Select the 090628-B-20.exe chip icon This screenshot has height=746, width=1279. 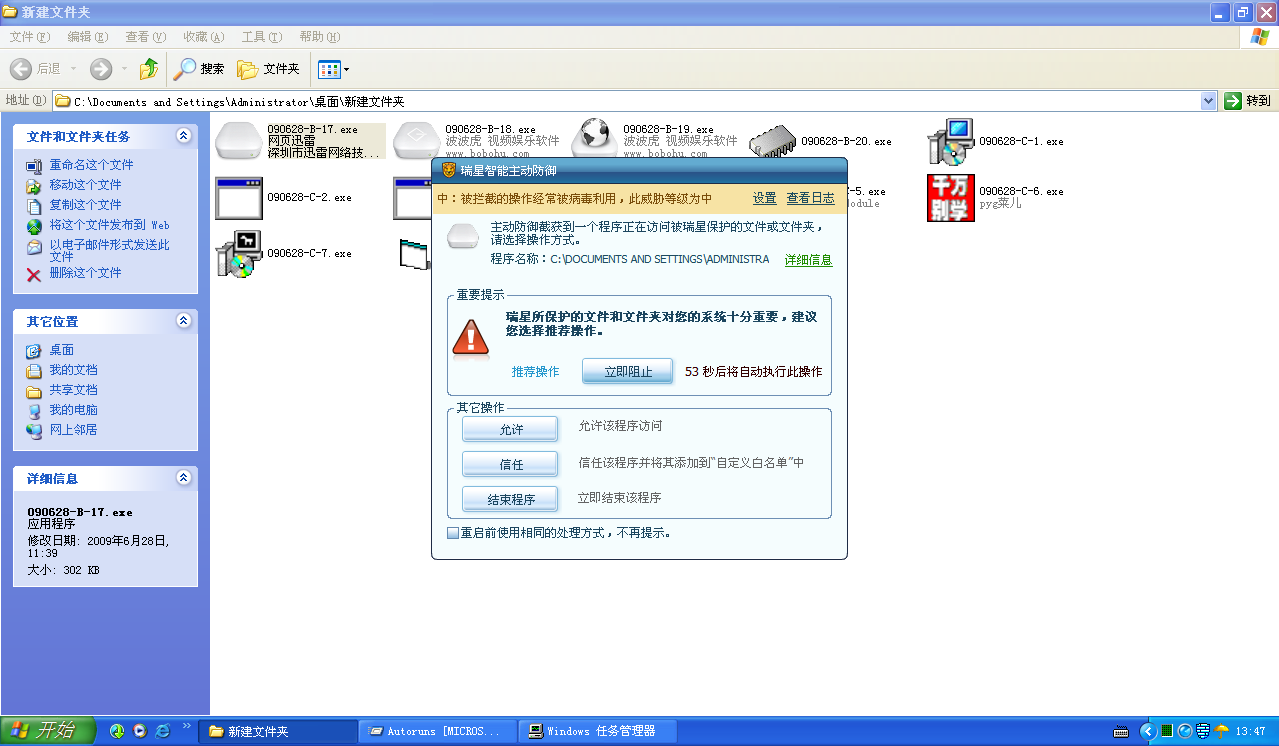click(x=773, y=142)
